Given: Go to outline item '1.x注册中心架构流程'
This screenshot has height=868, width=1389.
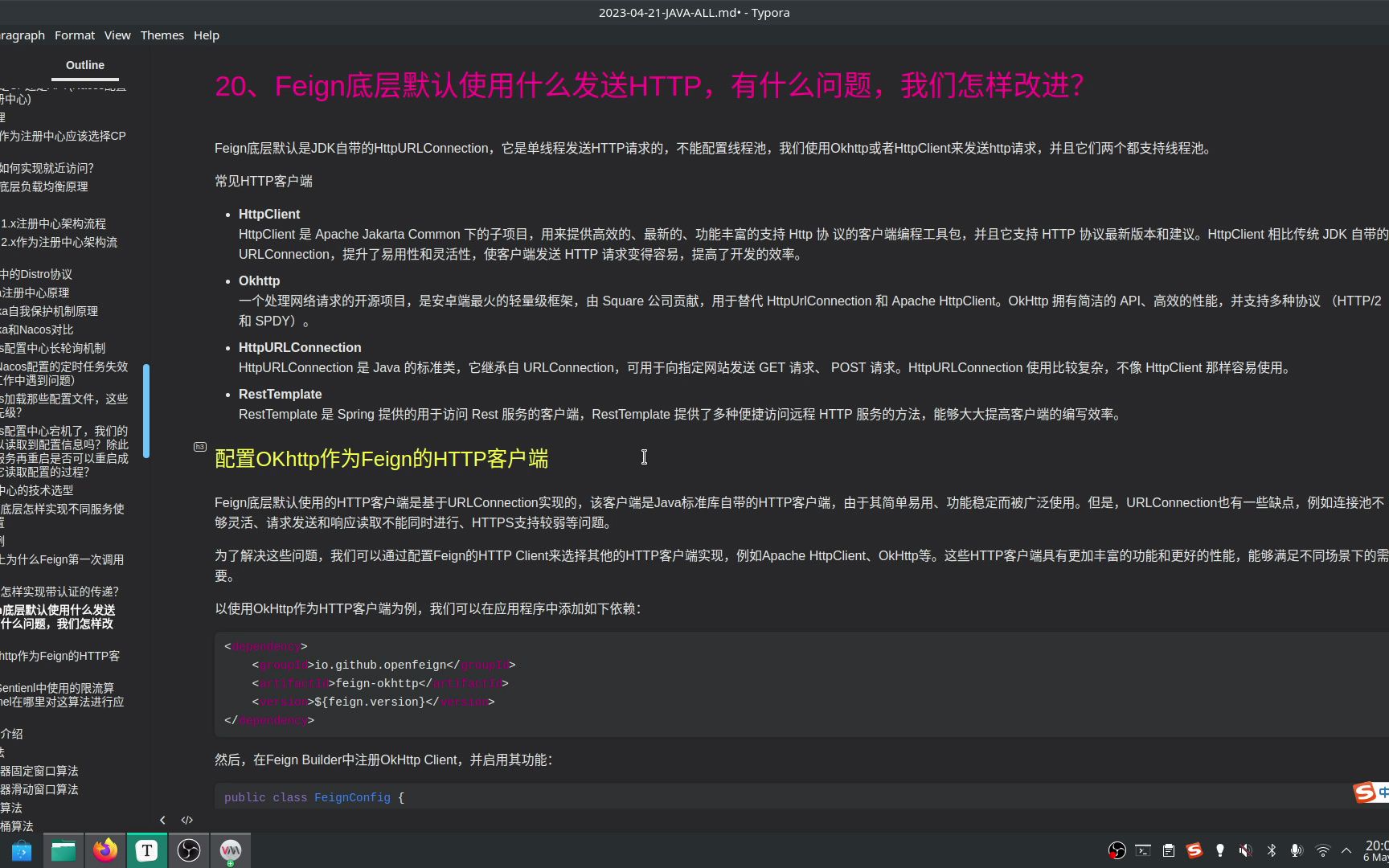Looking at the screenshot, I should coord(53,223).
